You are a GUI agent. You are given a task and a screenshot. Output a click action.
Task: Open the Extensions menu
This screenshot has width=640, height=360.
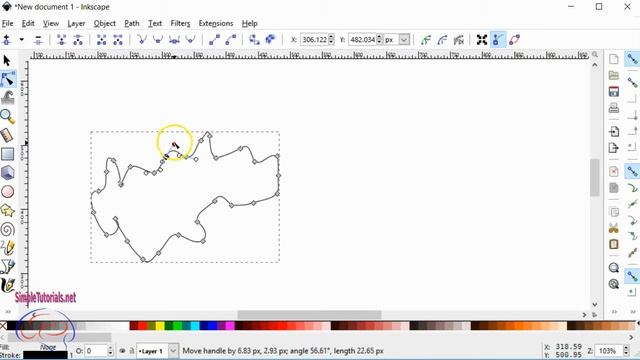point(216,23)
